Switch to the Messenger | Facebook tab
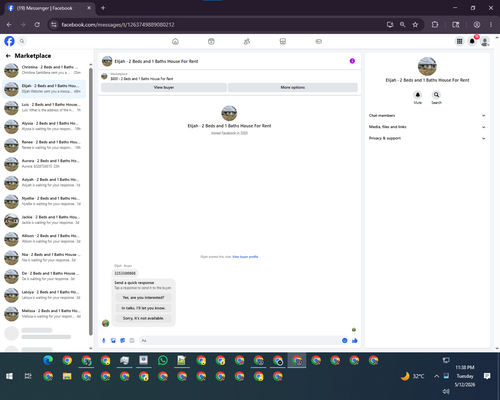This screenshot has height=400, width=500. pos(50,8)
